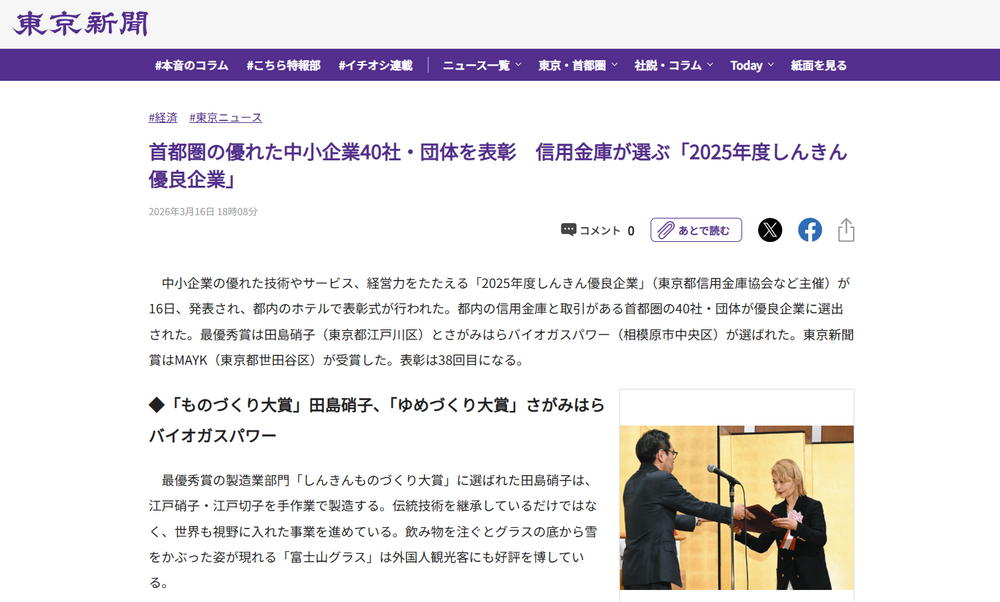
Task: Open comments via the speech bubble icon
Action: pos(568,230)
